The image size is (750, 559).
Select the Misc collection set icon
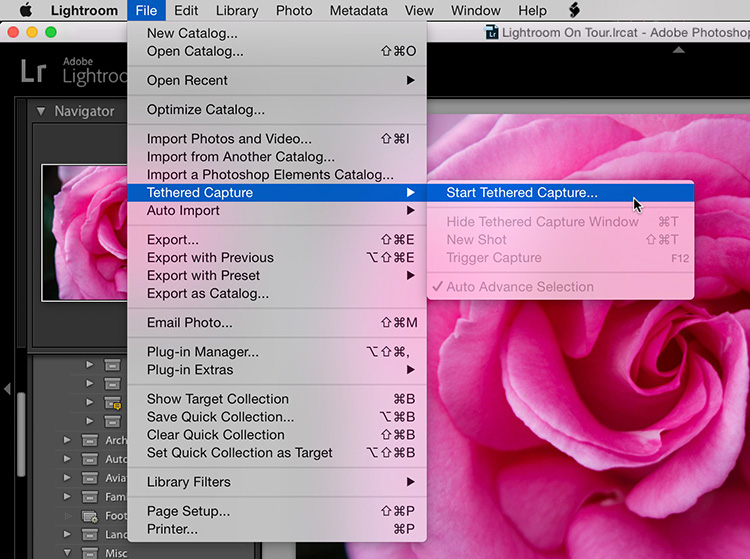(x=89, y=553)
